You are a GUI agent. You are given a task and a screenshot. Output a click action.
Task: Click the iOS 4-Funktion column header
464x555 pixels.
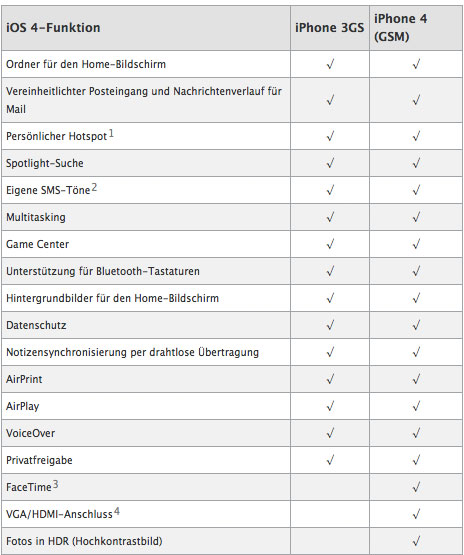click(x=53, y=28)
